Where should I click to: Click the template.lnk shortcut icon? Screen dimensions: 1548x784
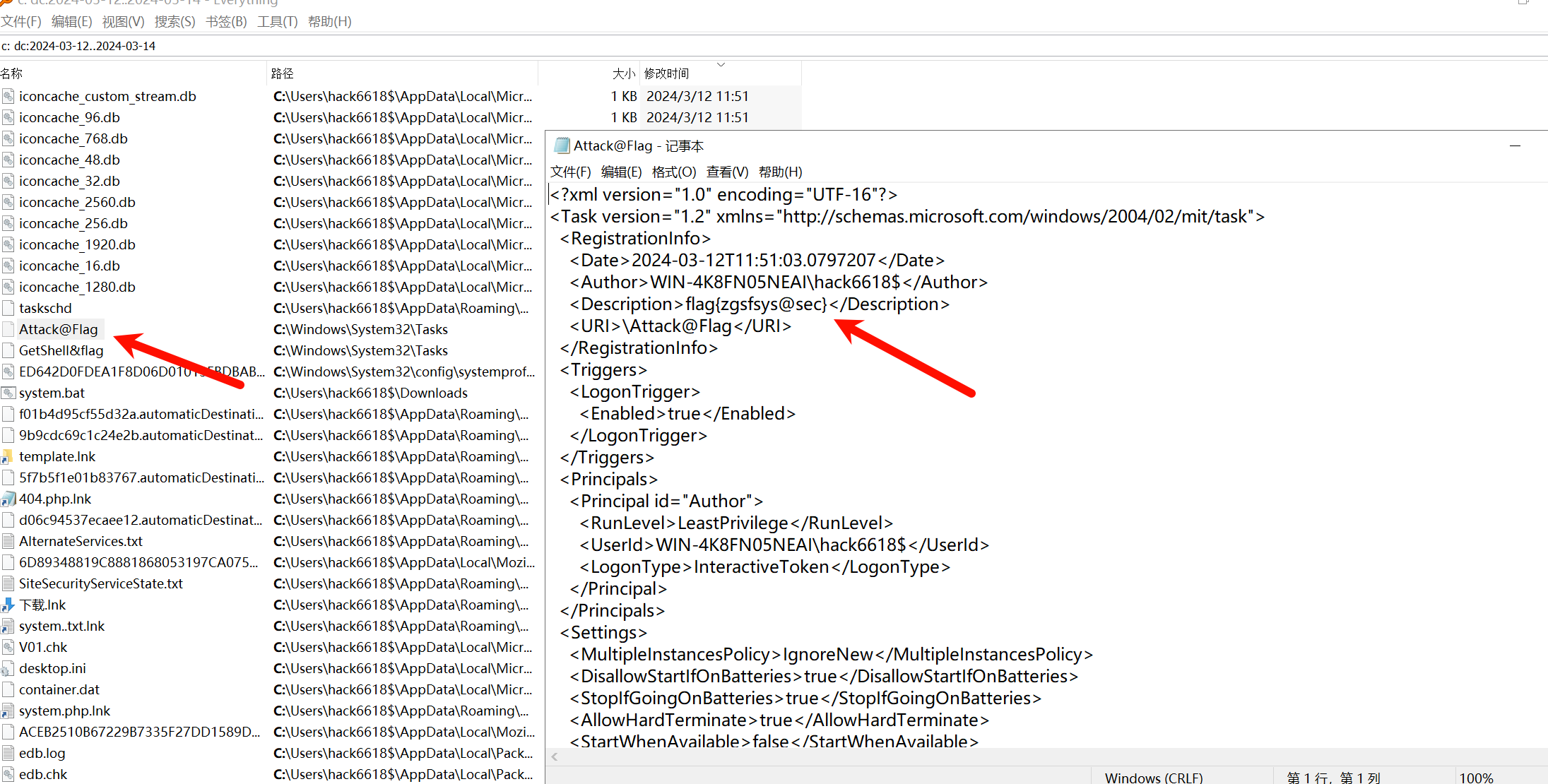pos(8,456)
